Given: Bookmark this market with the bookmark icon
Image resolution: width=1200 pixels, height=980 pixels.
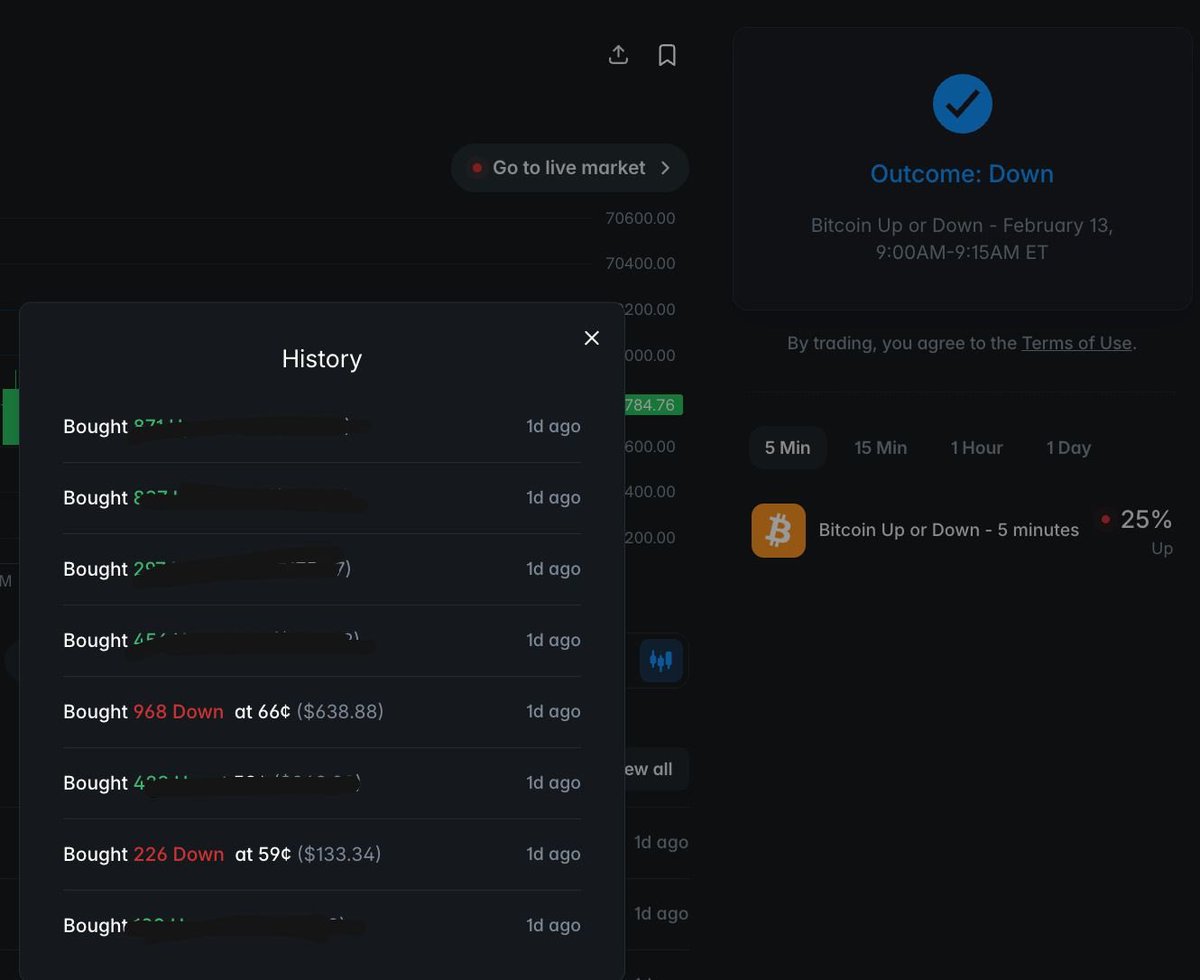Looking at the screenshot, I should tap(667, 55).
